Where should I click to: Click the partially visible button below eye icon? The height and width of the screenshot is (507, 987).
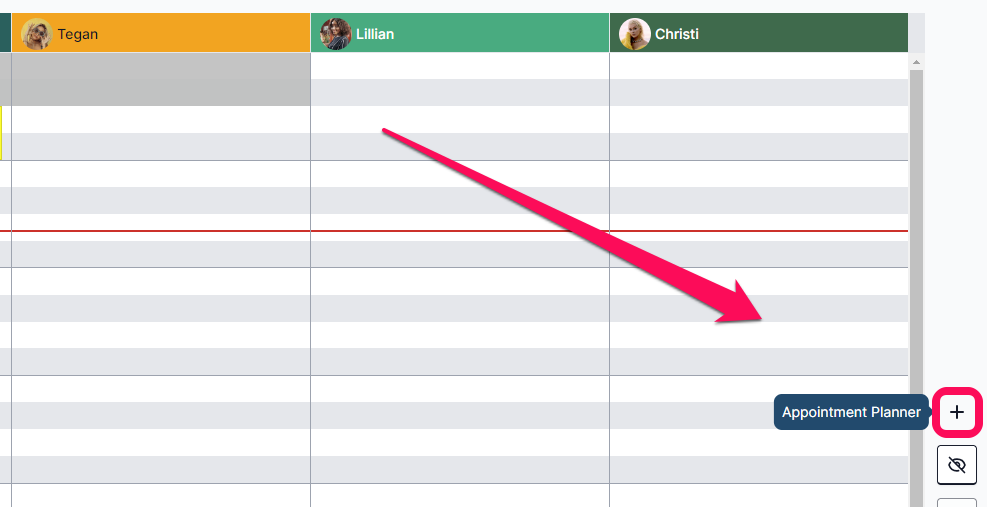click(957, 502)
